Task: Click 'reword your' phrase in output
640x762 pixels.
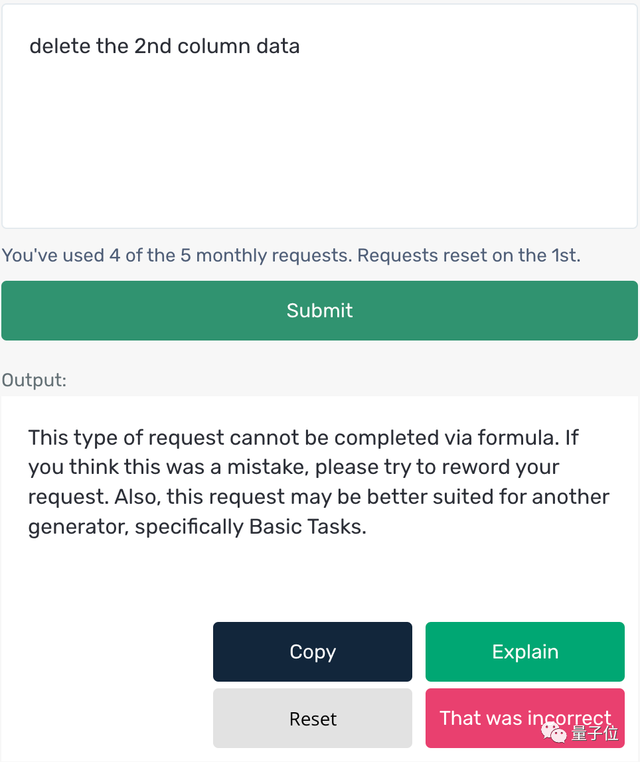Action: pos(500,467)
